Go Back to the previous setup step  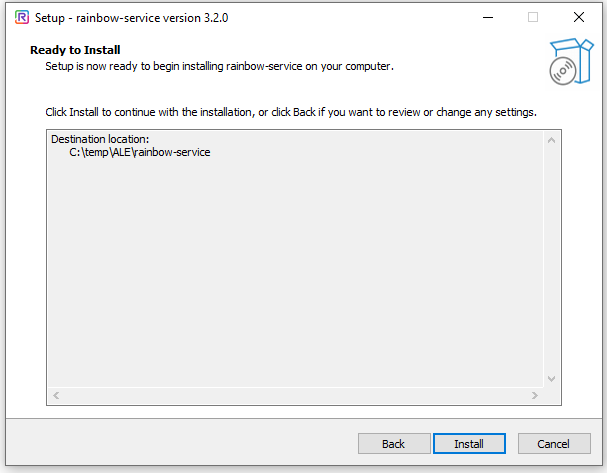pyautogui.click(x=394, y=444)
